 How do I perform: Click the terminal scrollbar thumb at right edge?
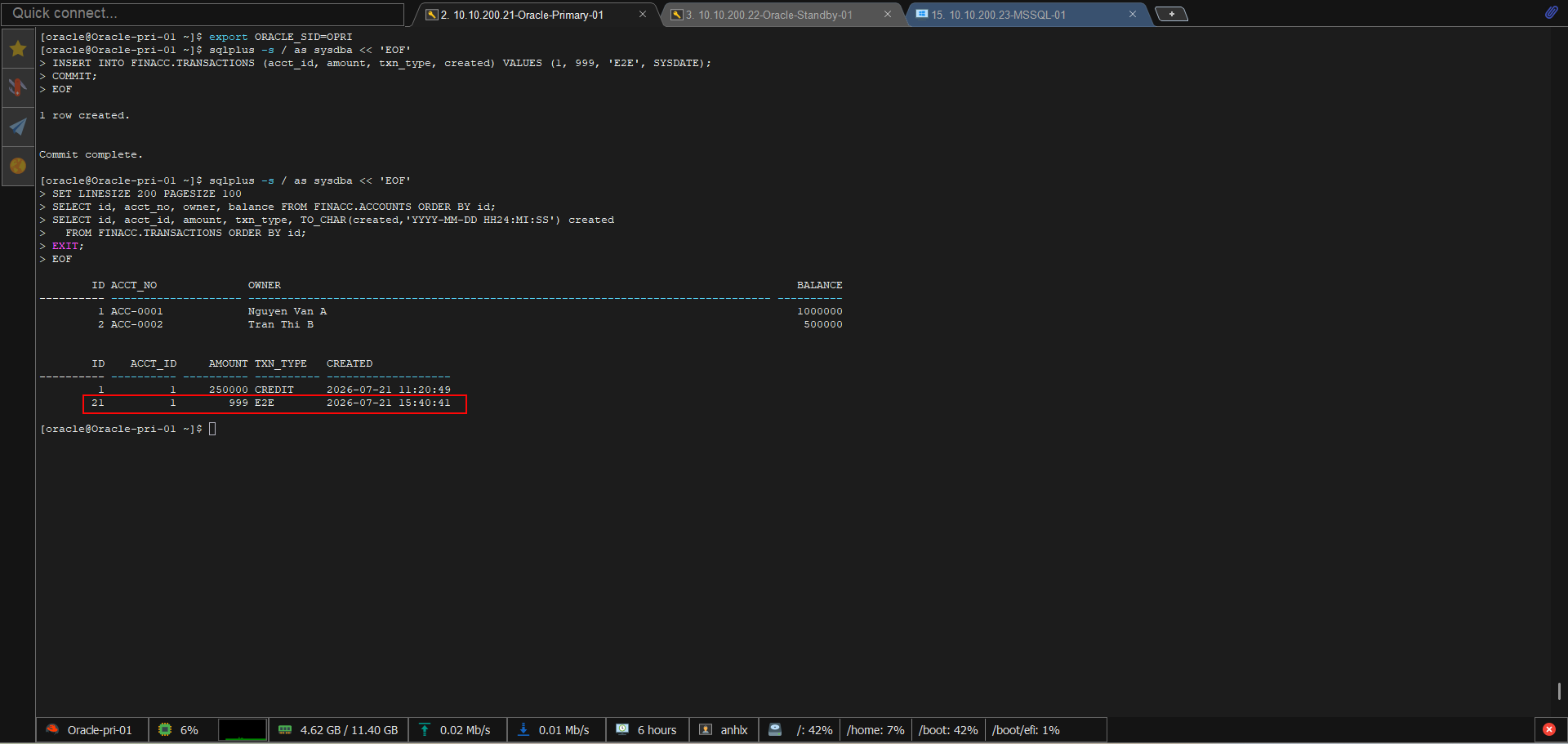pyautogui.click(x=1559, y=692)
